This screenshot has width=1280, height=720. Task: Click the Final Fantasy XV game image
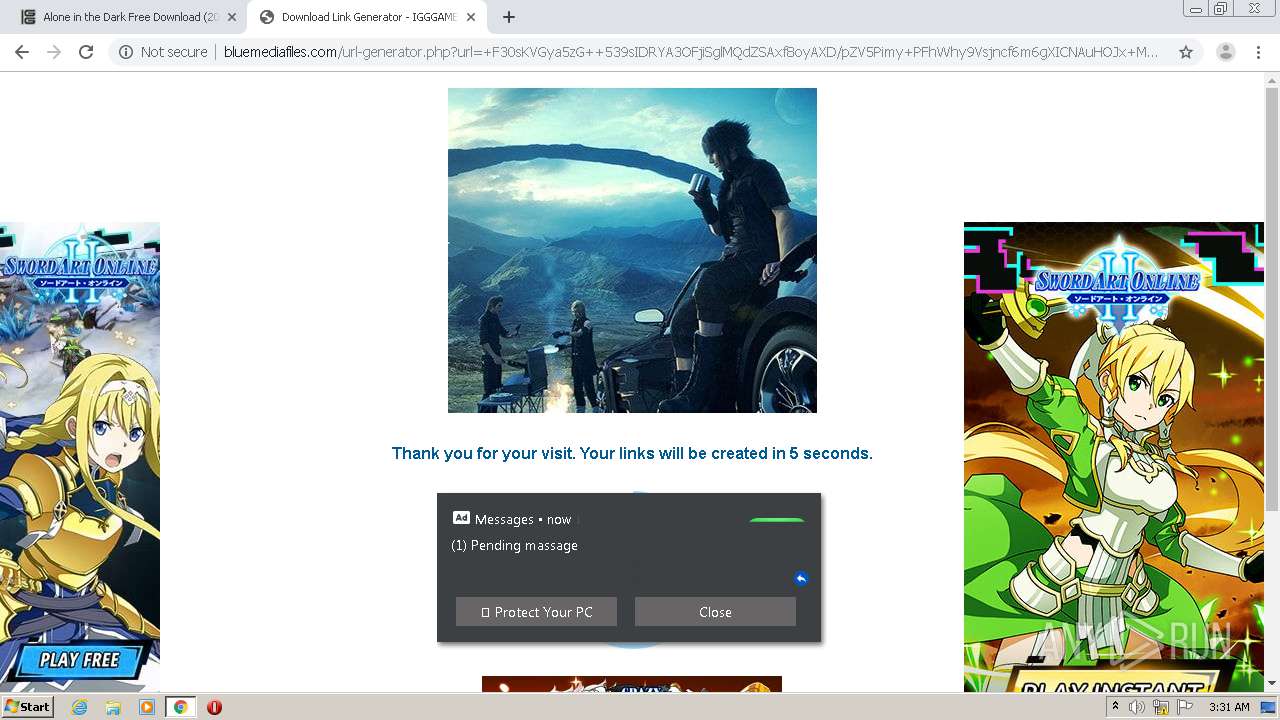click(632, 250)
